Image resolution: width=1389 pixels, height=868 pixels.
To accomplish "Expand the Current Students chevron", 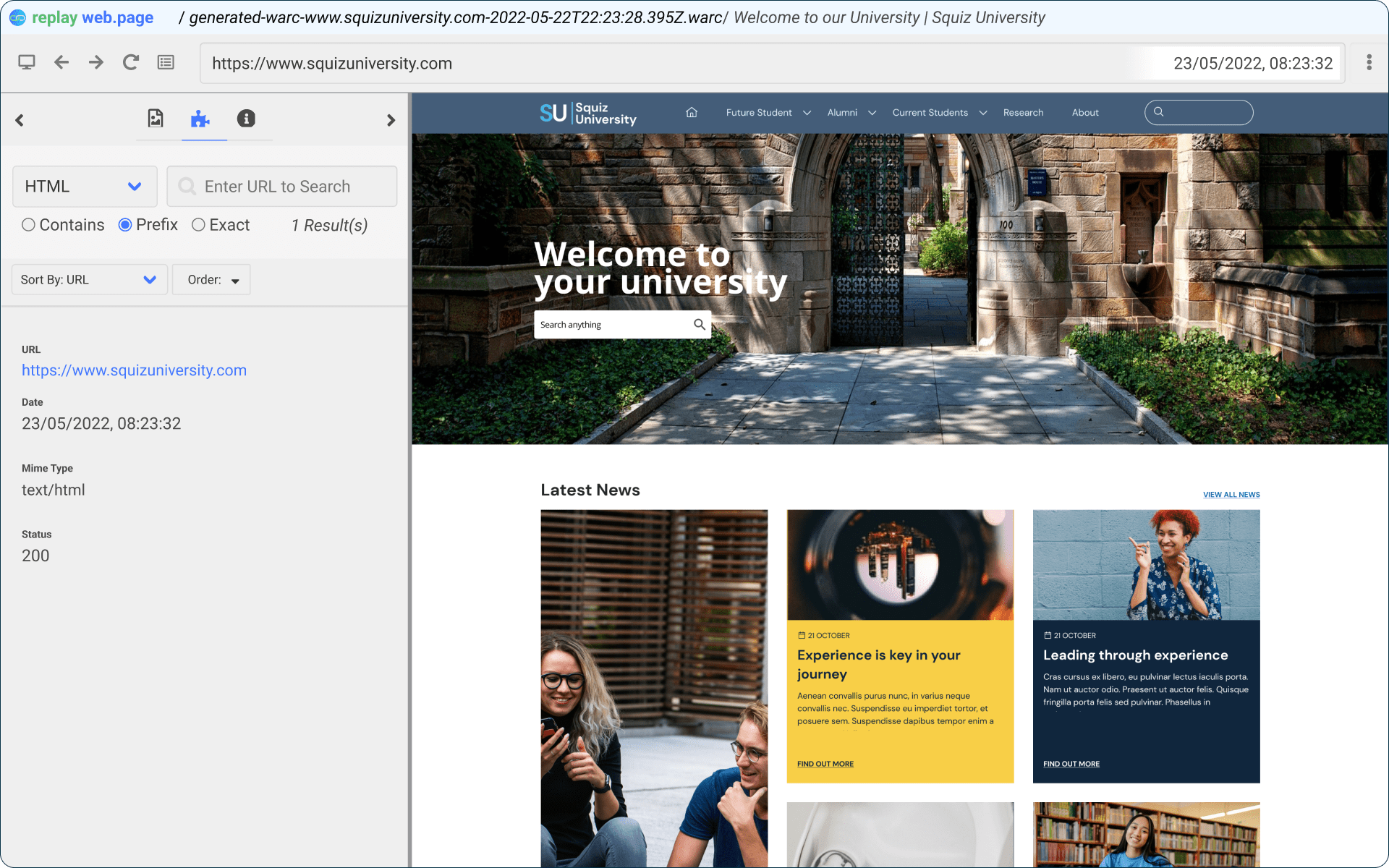I will click(x=983, y=113).
